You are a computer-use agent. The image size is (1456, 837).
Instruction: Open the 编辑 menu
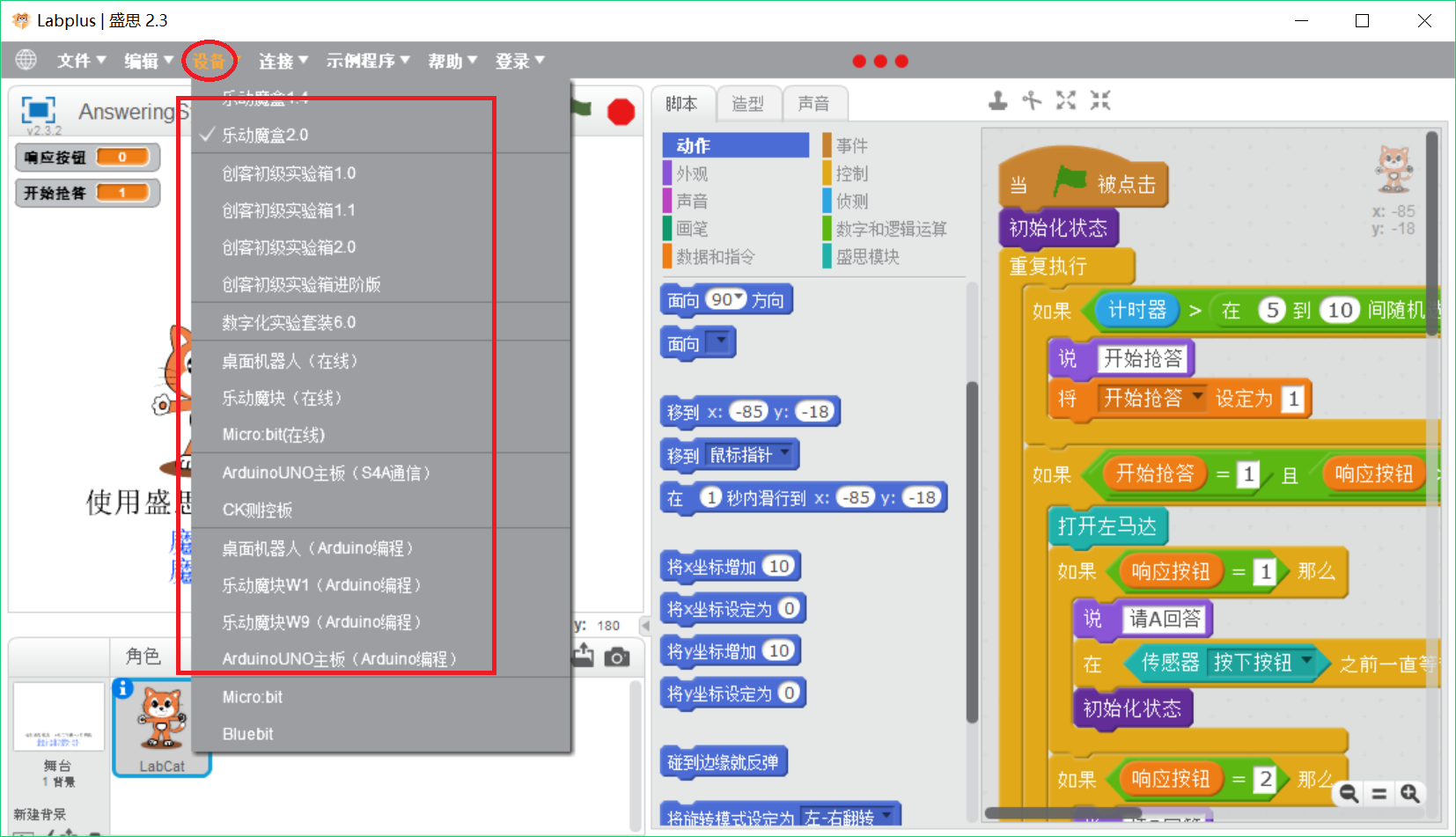[148, 61]
